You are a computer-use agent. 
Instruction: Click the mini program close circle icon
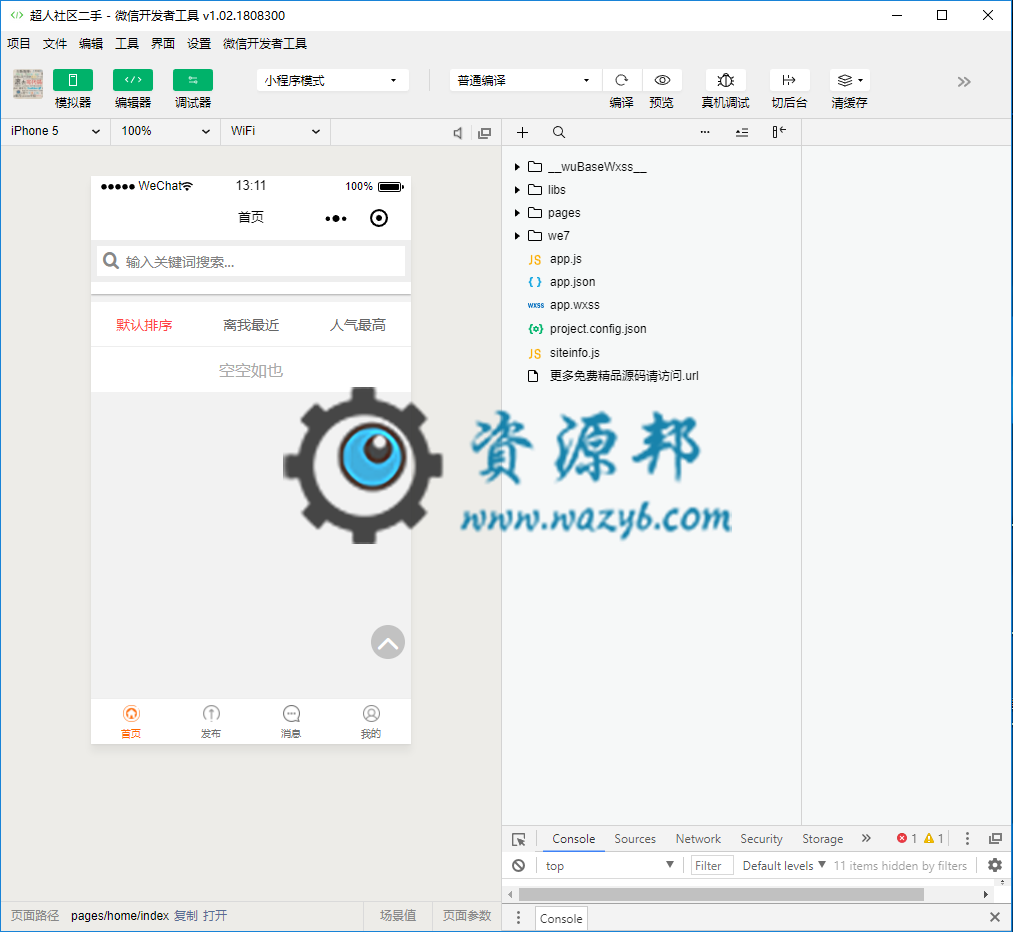[379, 218]
